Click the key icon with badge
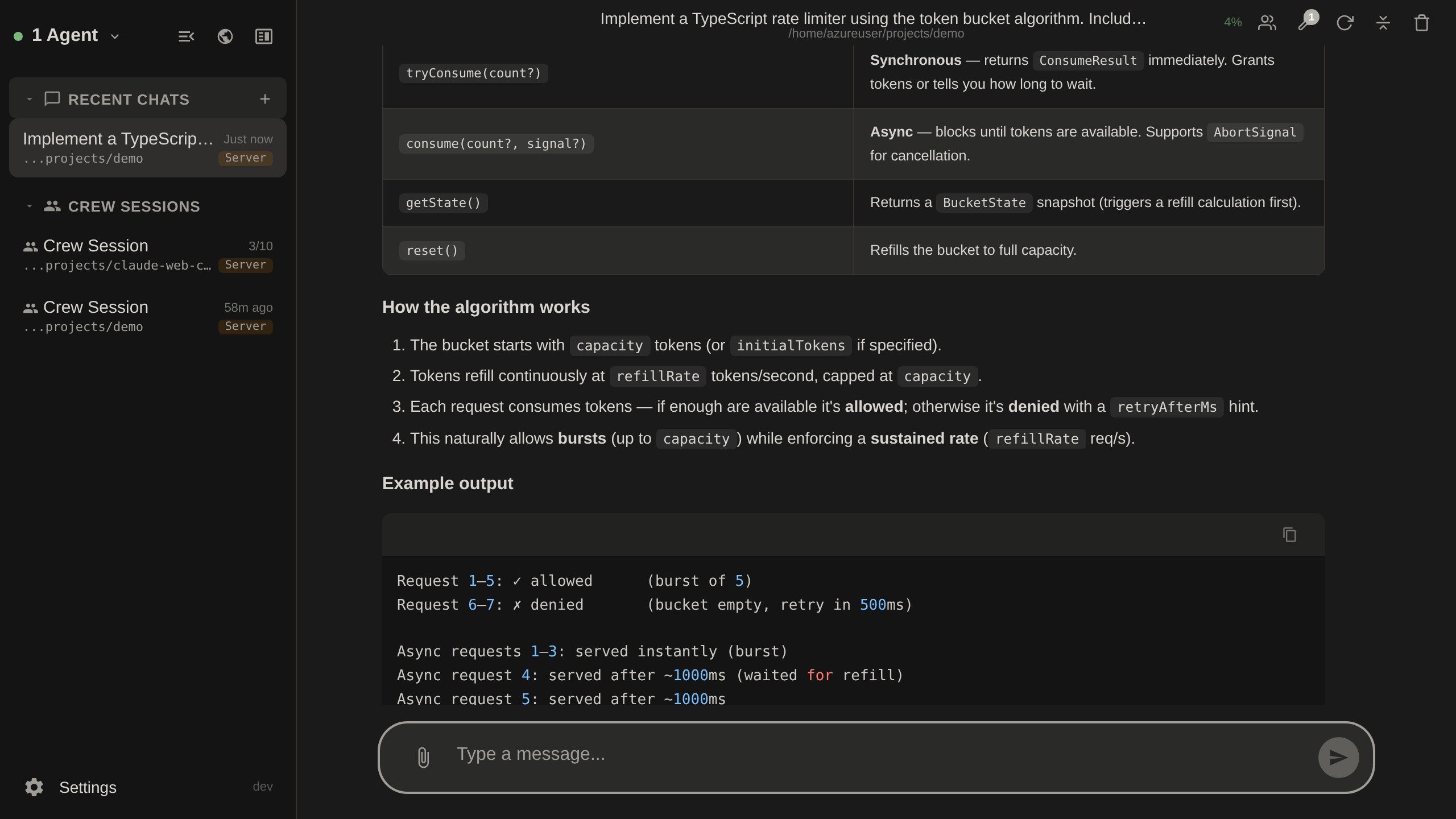This screenshot has height=819, width=1456. pos(1307,22)
